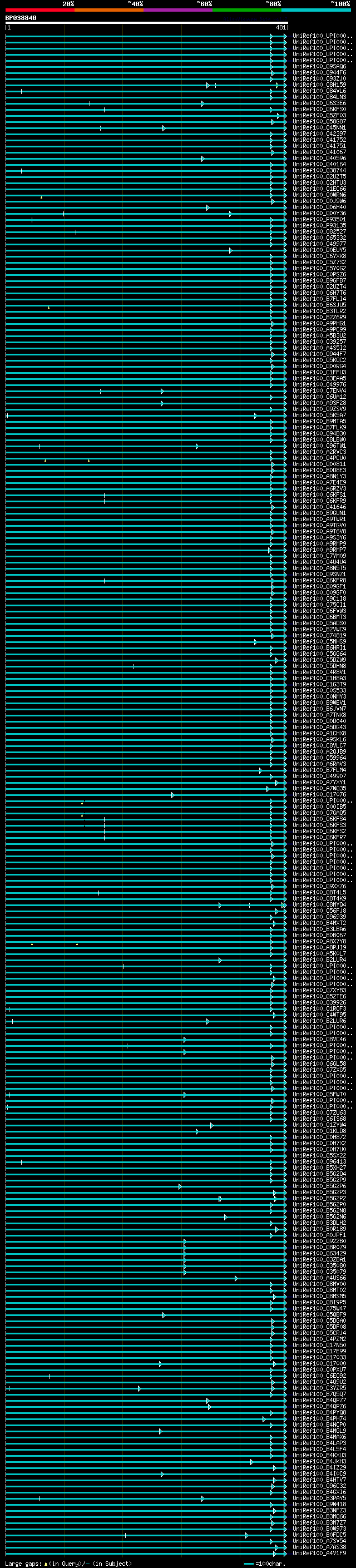
Task: Click the red 20% identity legend segment
Action: 40,10
